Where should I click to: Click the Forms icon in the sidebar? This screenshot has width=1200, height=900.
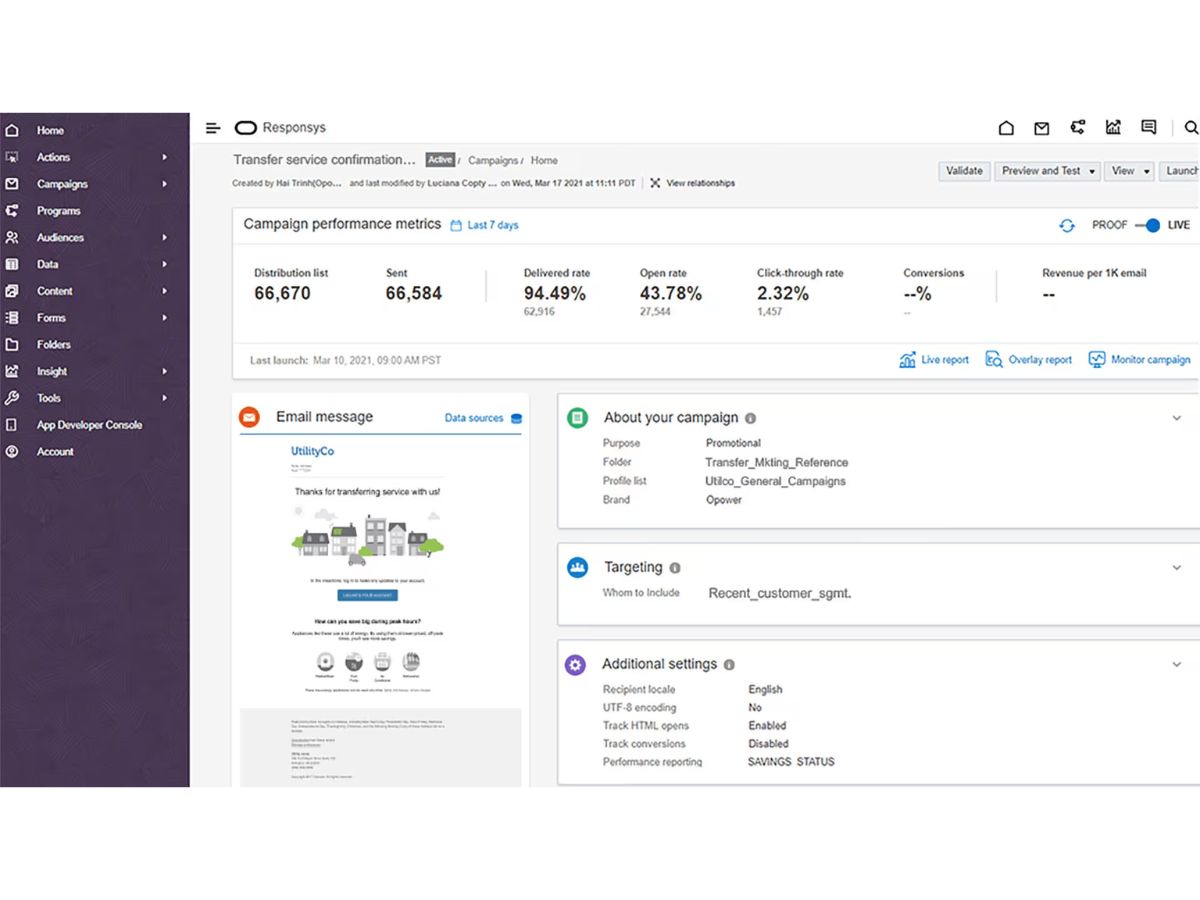point(12,318)
